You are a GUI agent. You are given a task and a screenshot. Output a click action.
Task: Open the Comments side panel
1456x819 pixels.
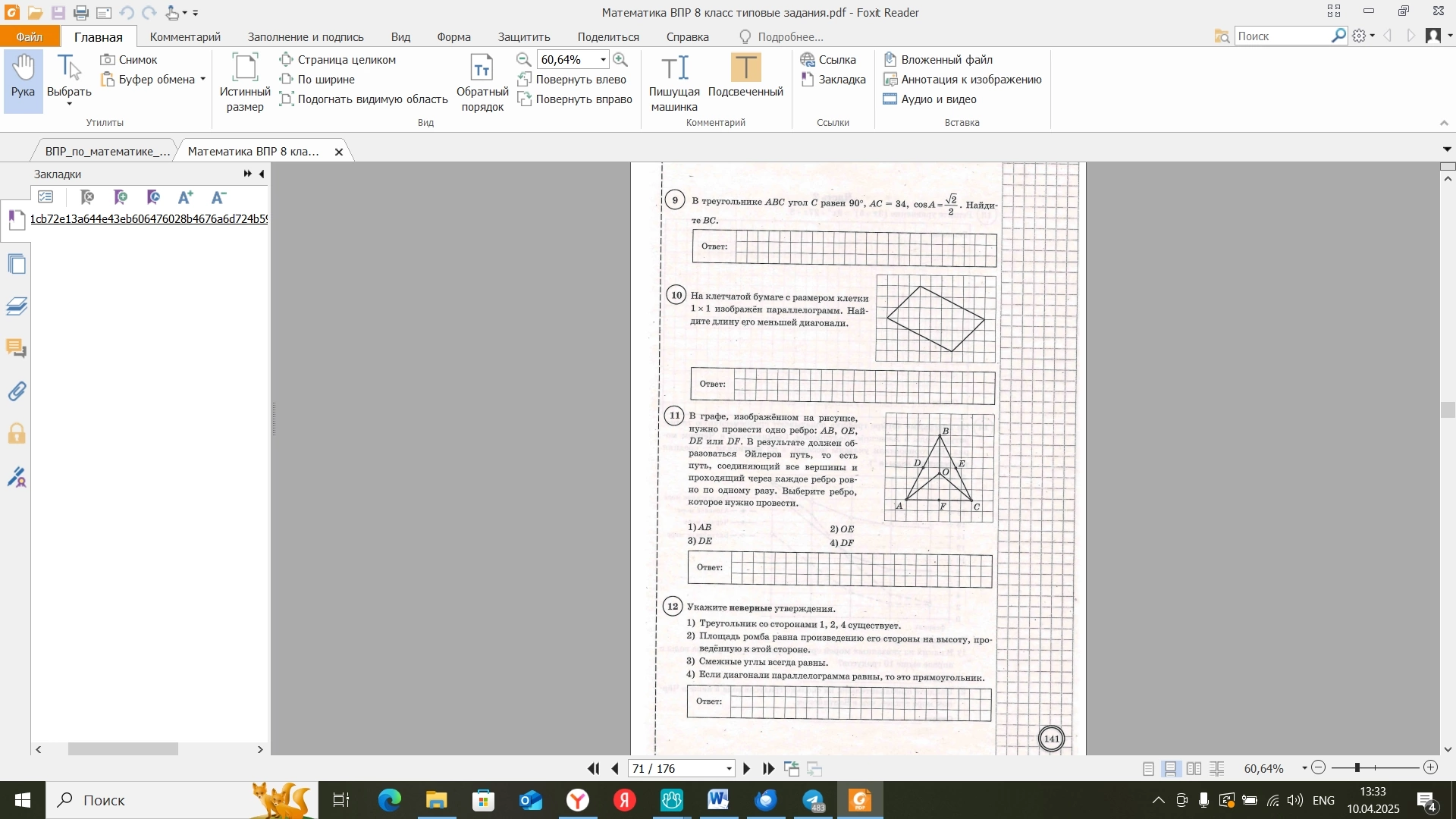point(16,349)
